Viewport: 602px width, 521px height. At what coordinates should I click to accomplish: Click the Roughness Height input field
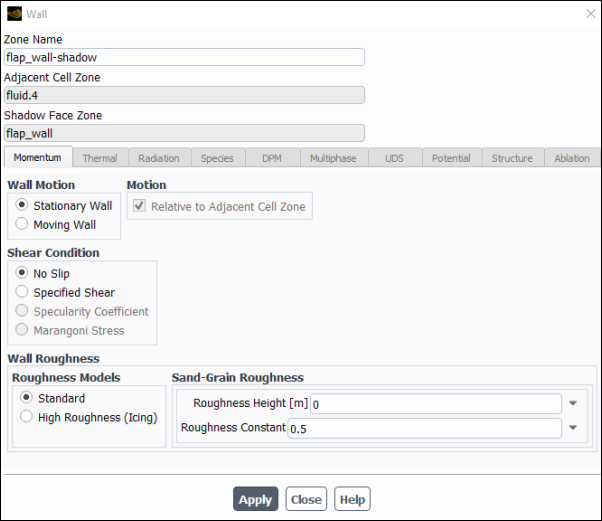(x=436, y=404)
